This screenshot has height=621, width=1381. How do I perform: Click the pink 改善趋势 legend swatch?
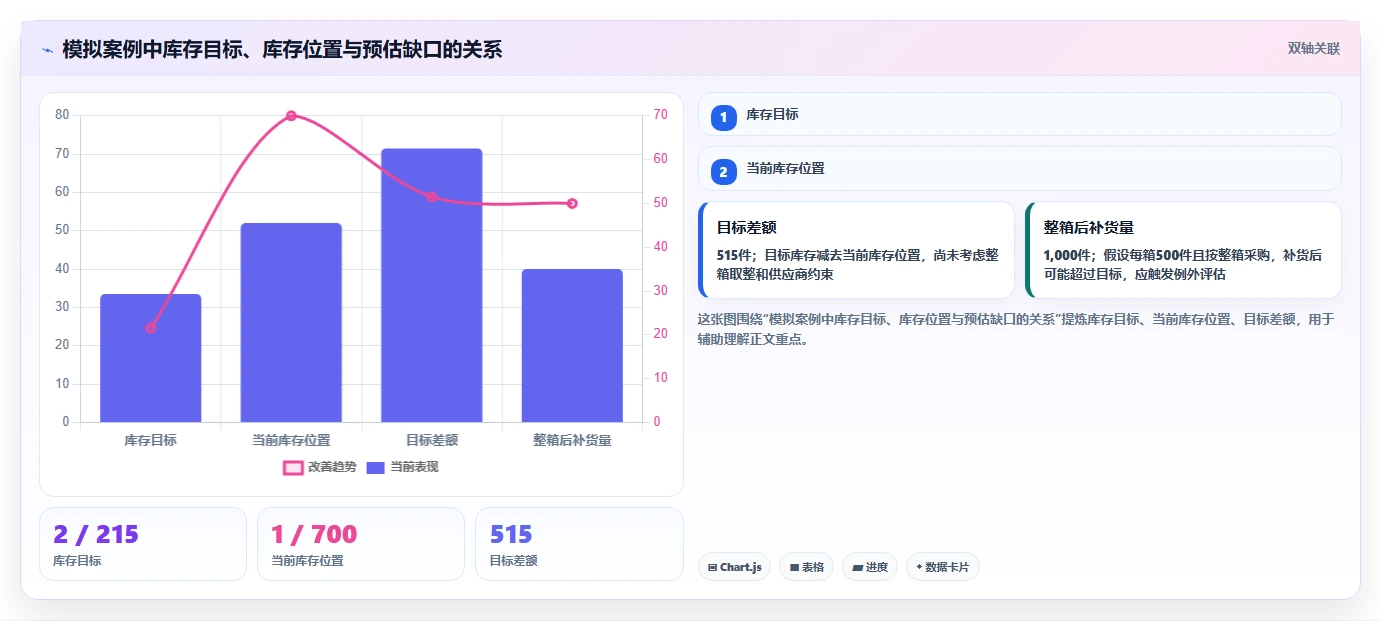coord(293,467)
